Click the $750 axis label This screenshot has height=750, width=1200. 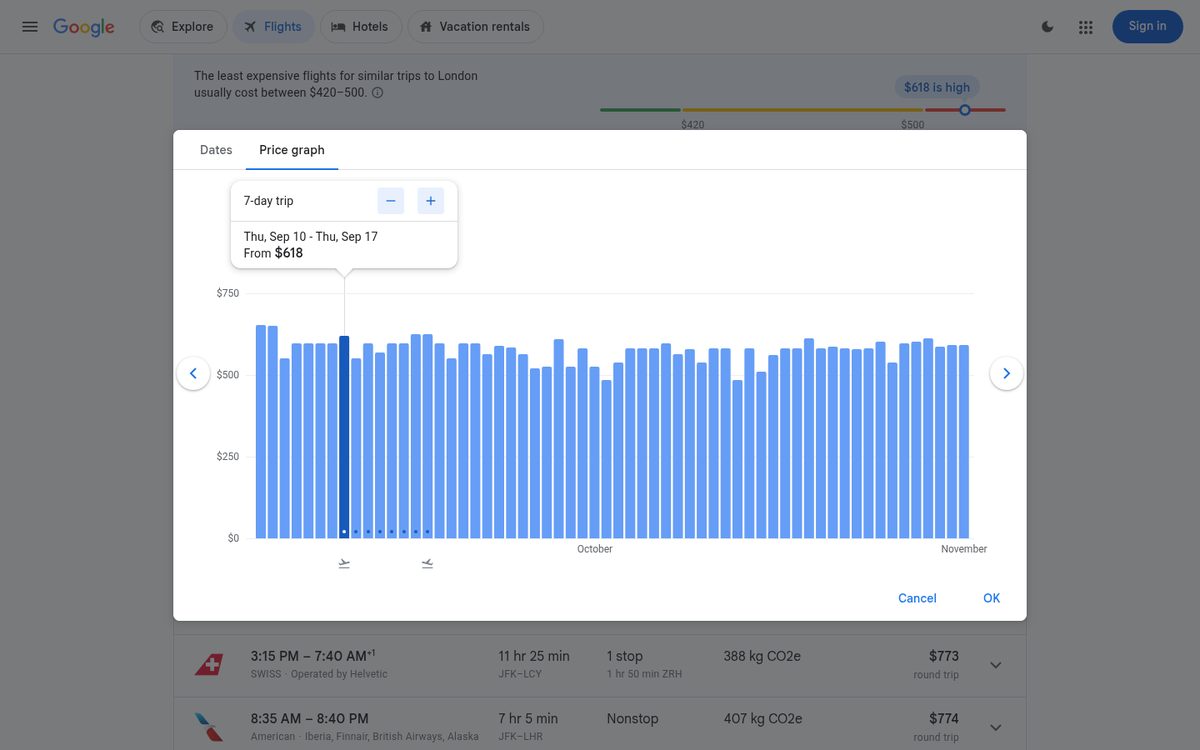(228, 293)
